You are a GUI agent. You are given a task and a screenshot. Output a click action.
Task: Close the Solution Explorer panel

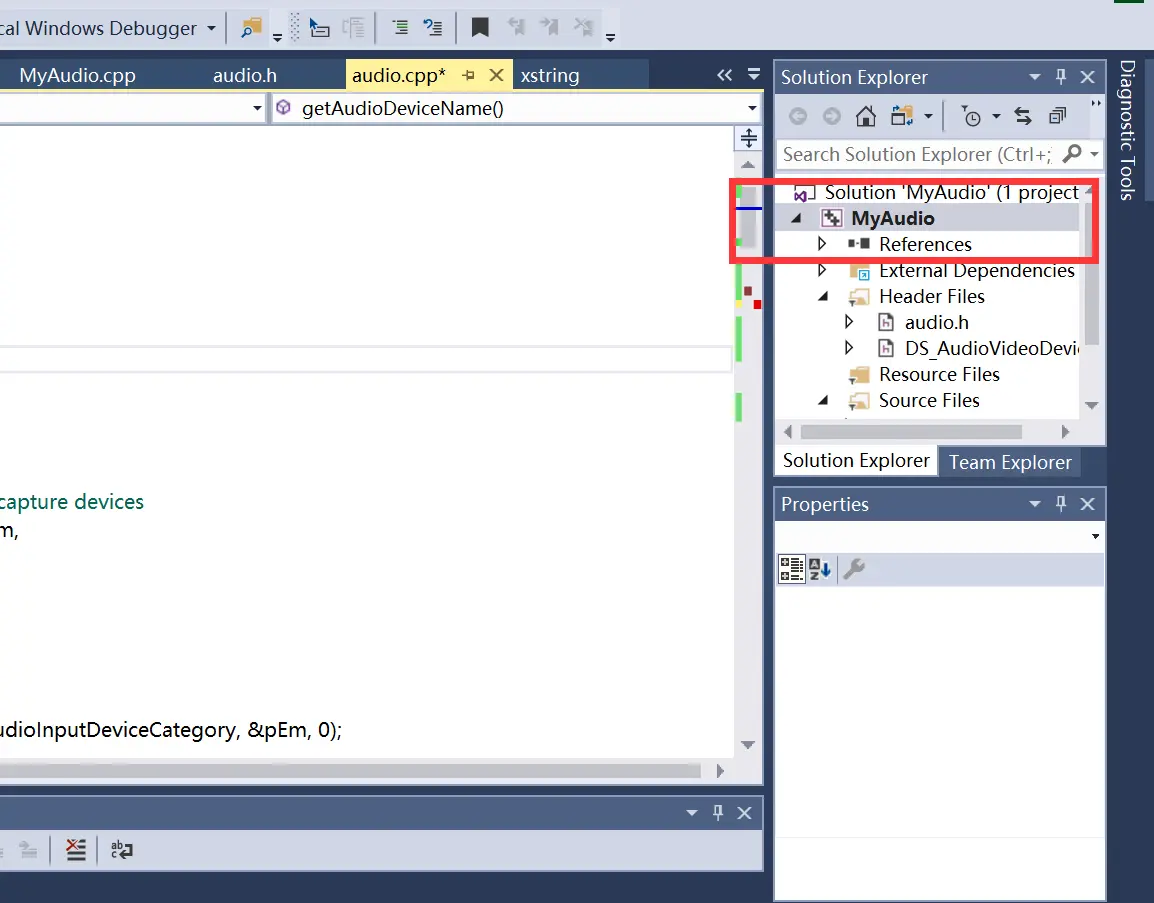[x=1088, y=77]
